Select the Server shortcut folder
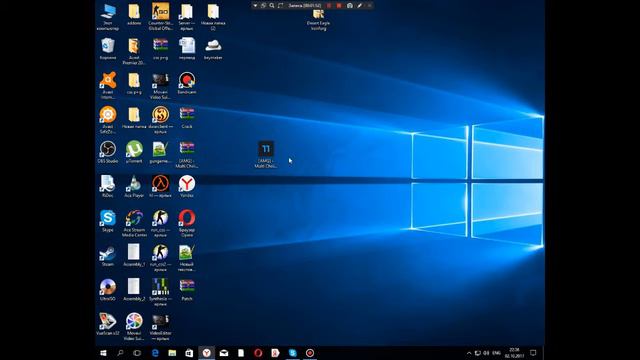Screen dimensions: 640x360 coord(187,17)
